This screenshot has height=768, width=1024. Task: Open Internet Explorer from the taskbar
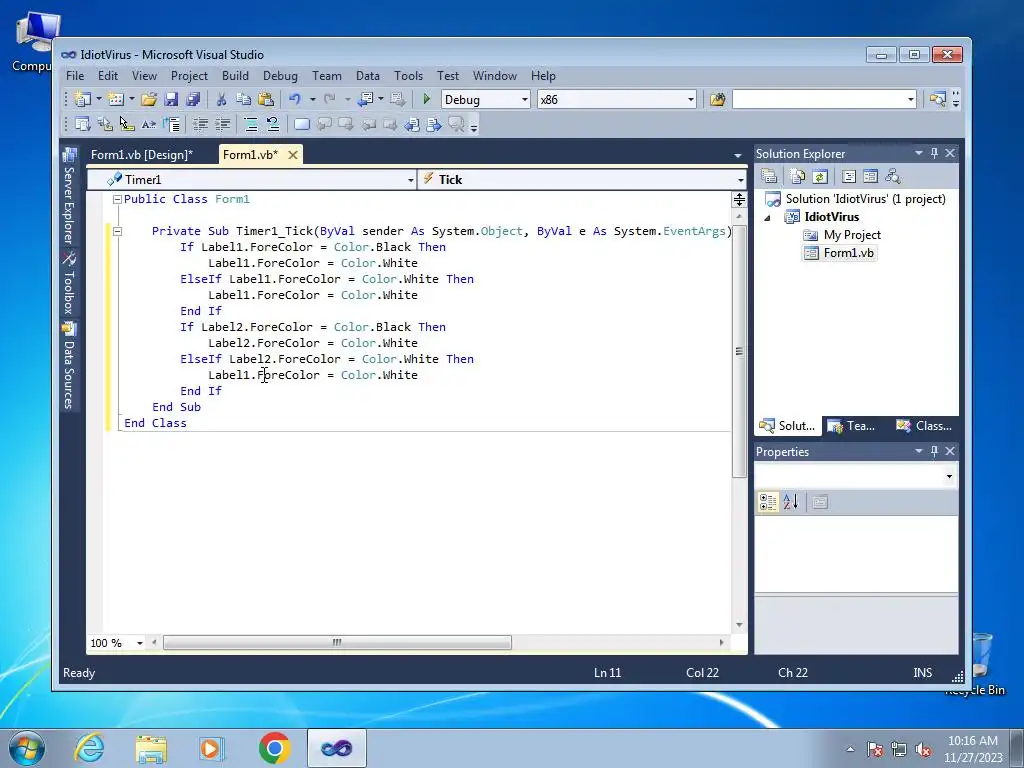(x=89, y=748)
